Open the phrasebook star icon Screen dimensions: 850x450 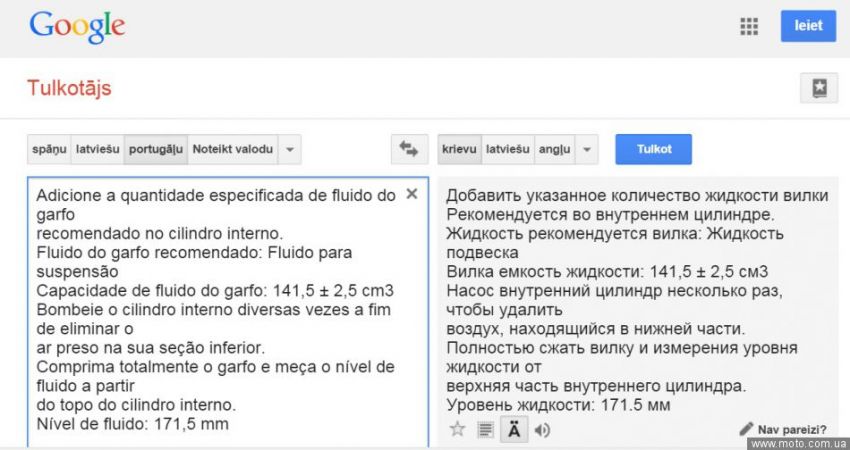[819, 88]
